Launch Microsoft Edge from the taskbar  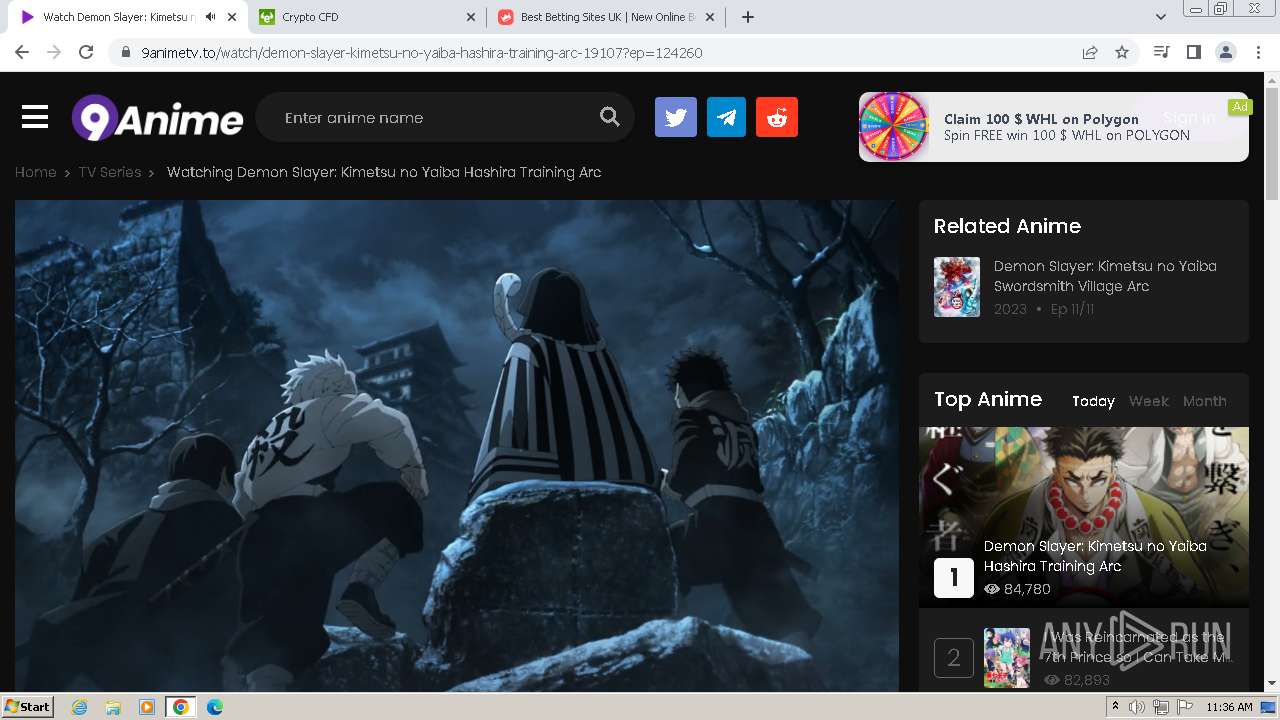tap(215, 707)
